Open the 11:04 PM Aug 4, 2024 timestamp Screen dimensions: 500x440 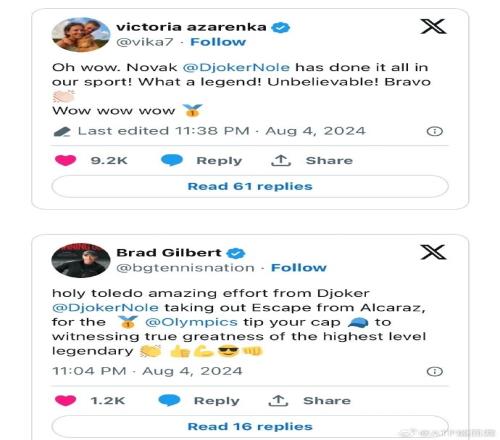147,371
